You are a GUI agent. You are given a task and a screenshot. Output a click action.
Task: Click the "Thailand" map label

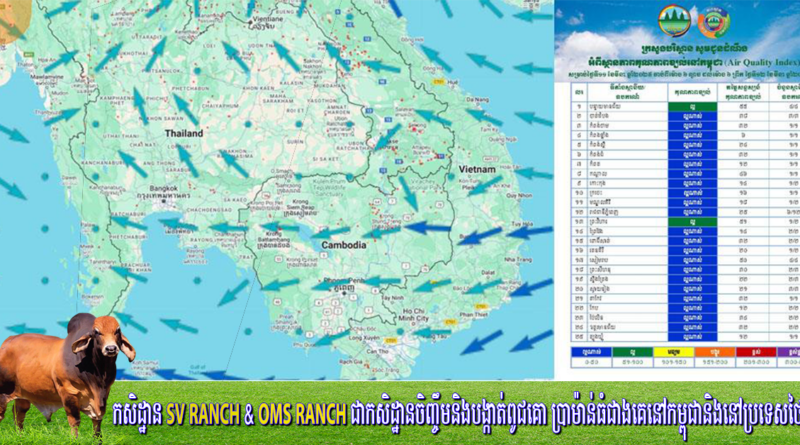click(184, 133)
